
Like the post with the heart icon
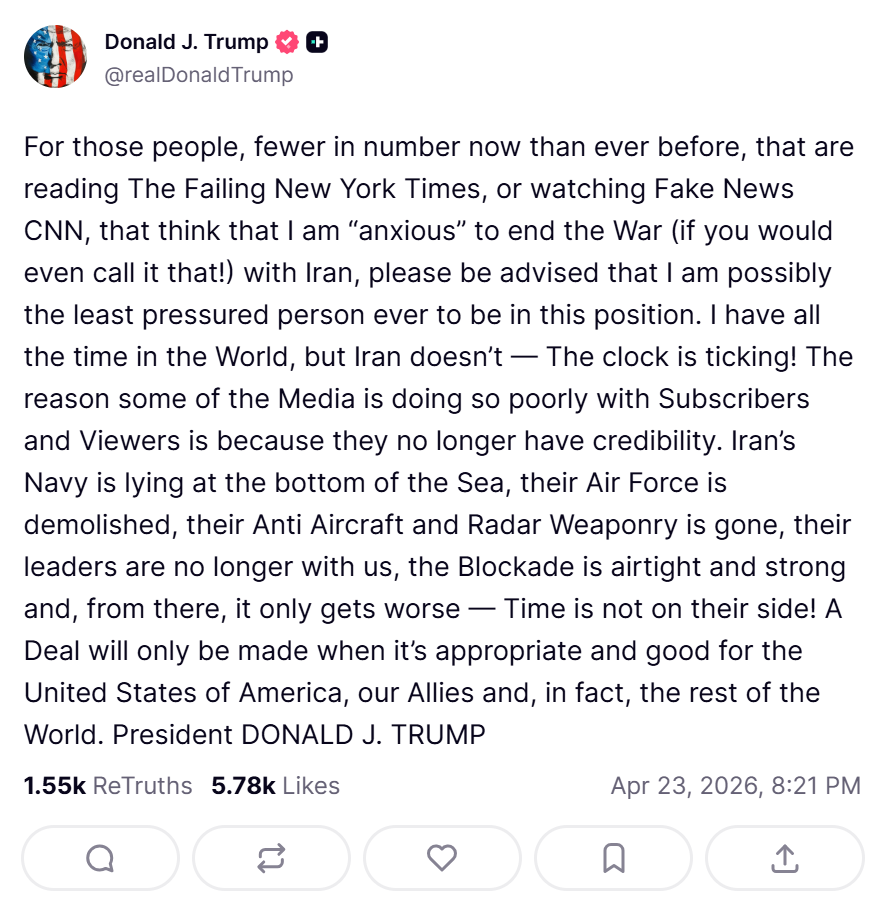tap(442, 857)
